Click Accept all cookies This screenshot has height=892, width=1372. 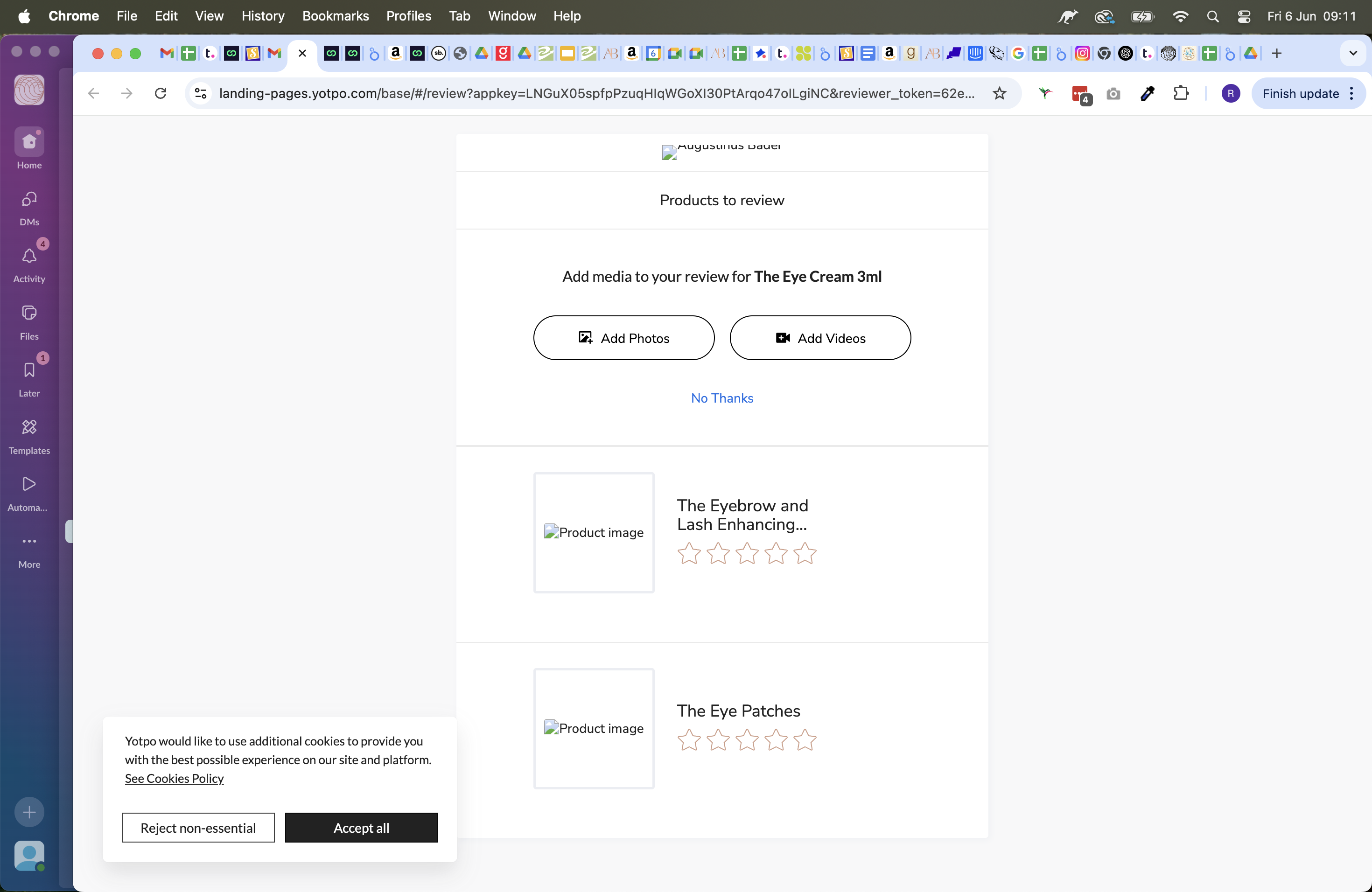tap(362, 828)
